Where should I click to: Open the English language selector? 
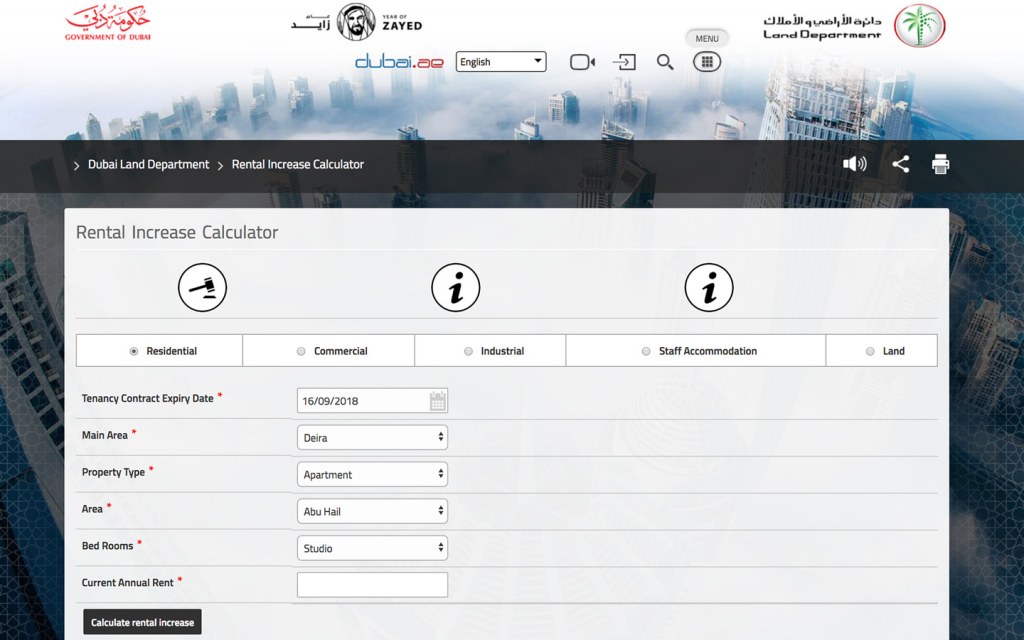(x=500, y=61)
